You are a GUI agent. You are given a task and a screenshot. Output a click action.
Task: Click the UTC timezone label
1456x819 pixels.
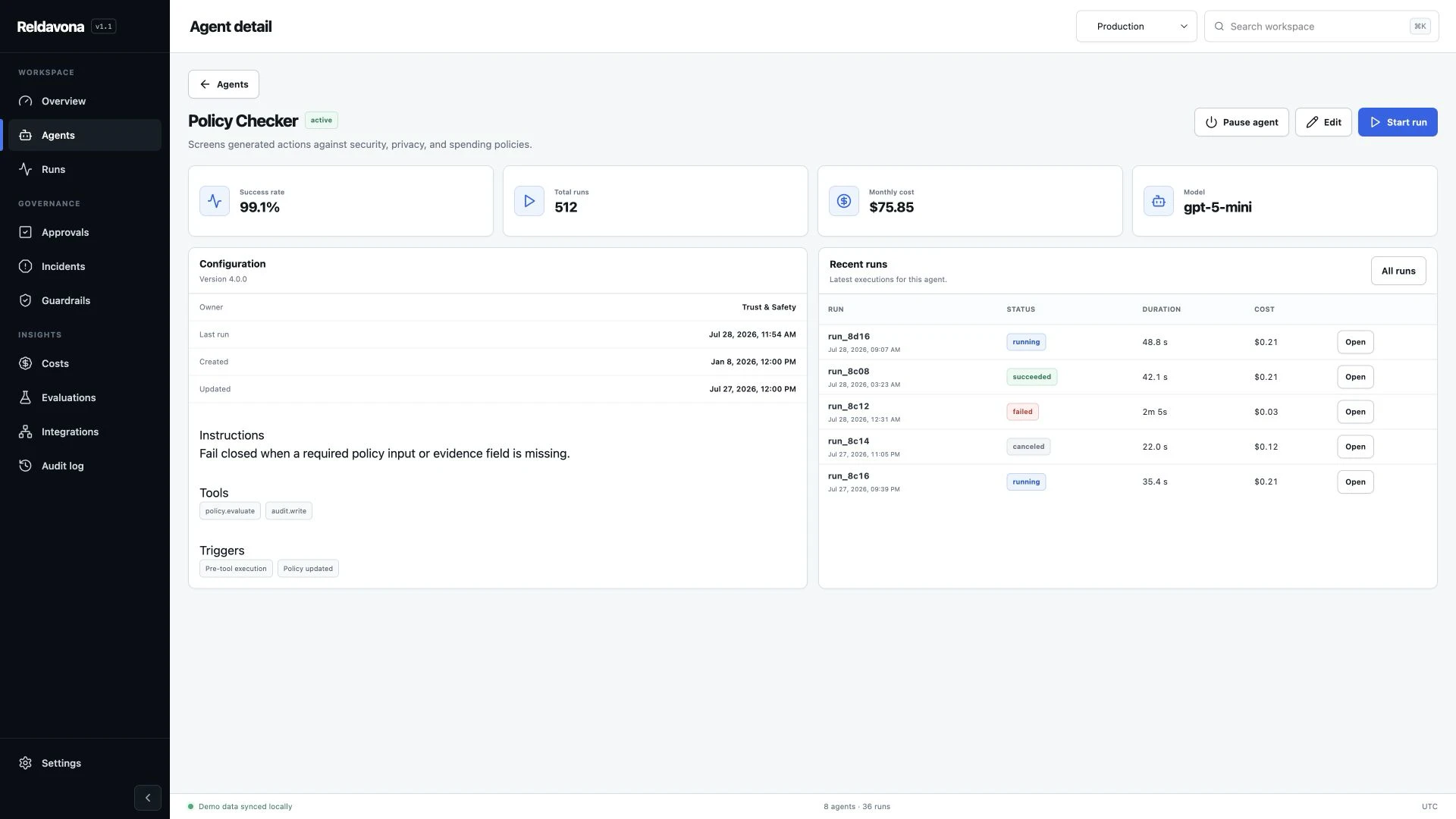[1429, 807]
